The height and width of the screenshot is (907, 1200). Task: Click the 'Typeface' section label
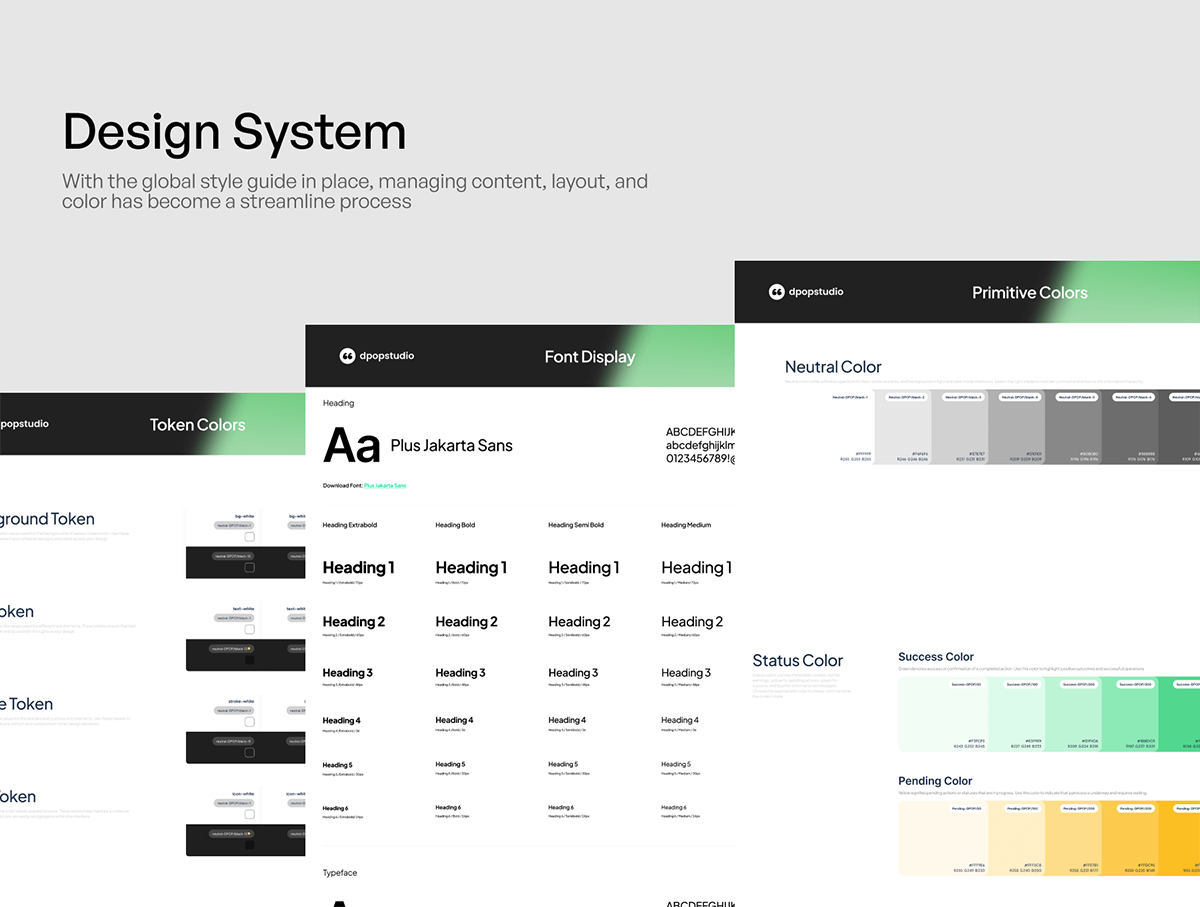coord(340,873)
